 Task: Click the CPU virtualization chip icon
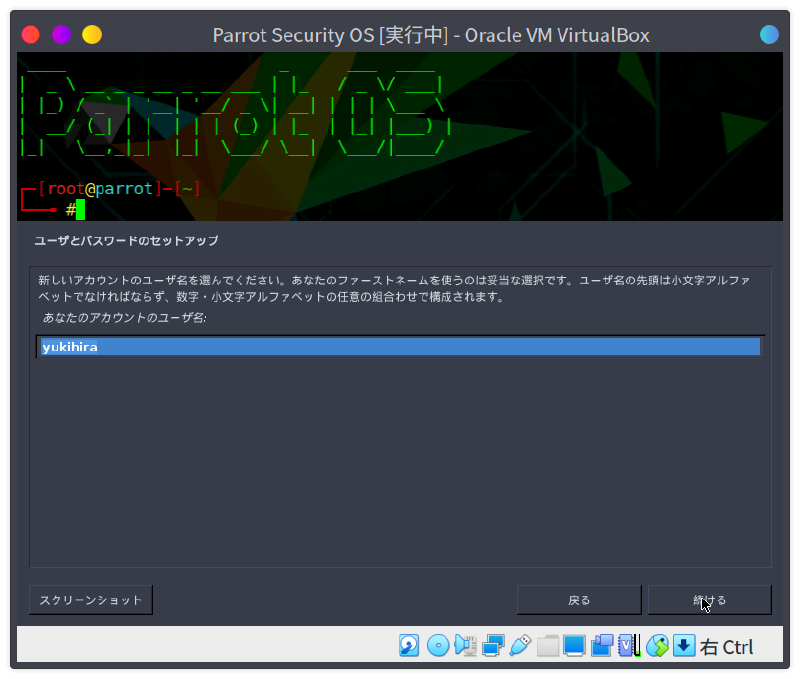(629, 645)
